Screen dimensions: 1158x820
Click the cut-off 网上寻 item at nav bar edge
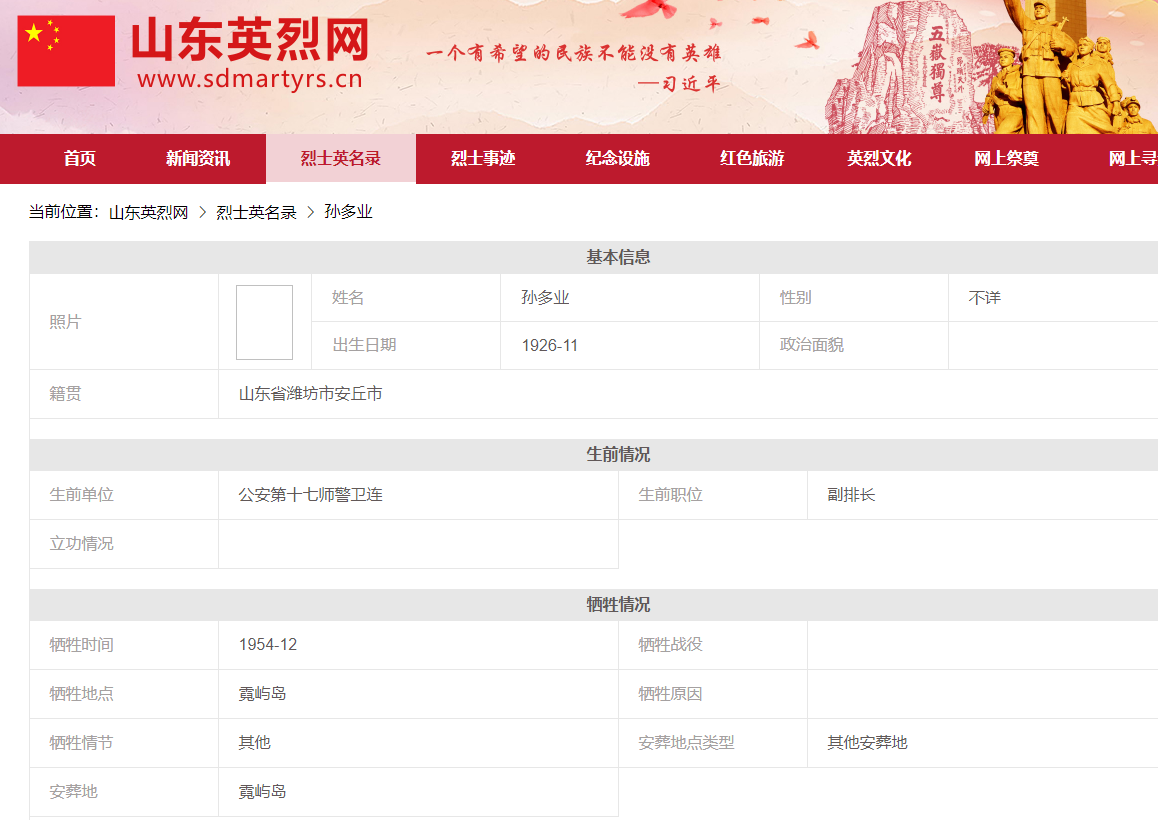pos(1132,159)
